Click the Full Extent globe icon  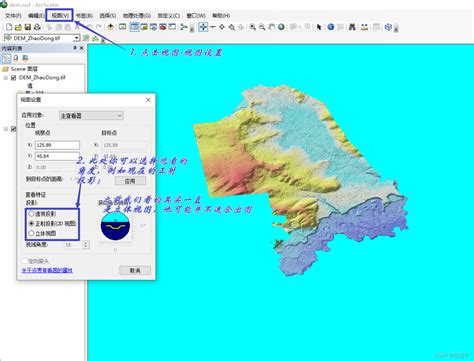281,27
